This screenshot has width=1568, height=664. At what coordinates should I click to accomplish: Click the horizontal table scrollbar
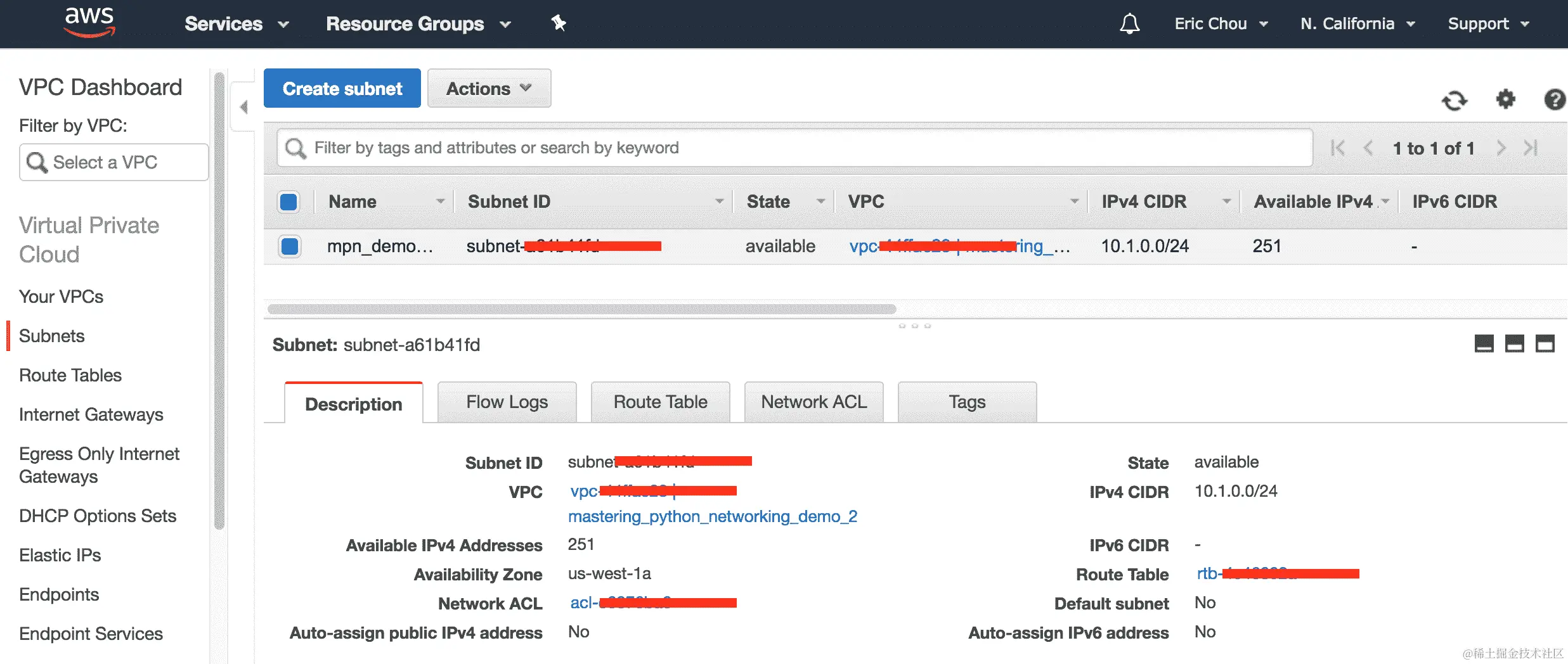click(581, 309)
